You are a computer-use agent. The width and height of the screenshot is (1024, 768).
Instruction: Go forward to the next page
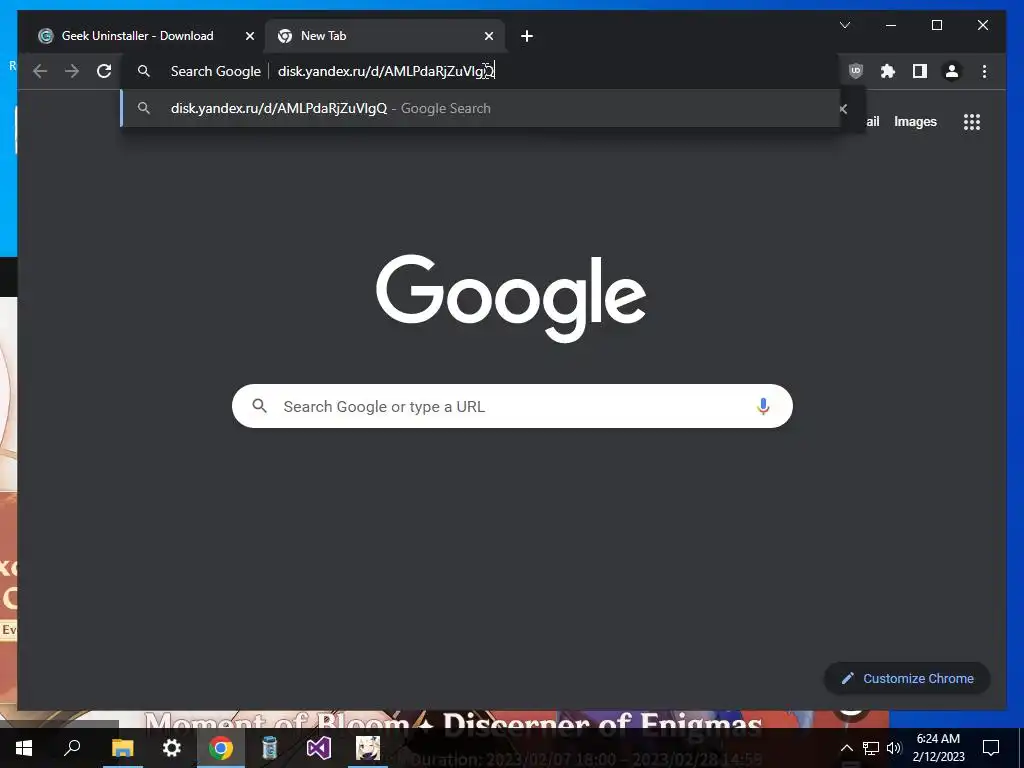[72, 71]
